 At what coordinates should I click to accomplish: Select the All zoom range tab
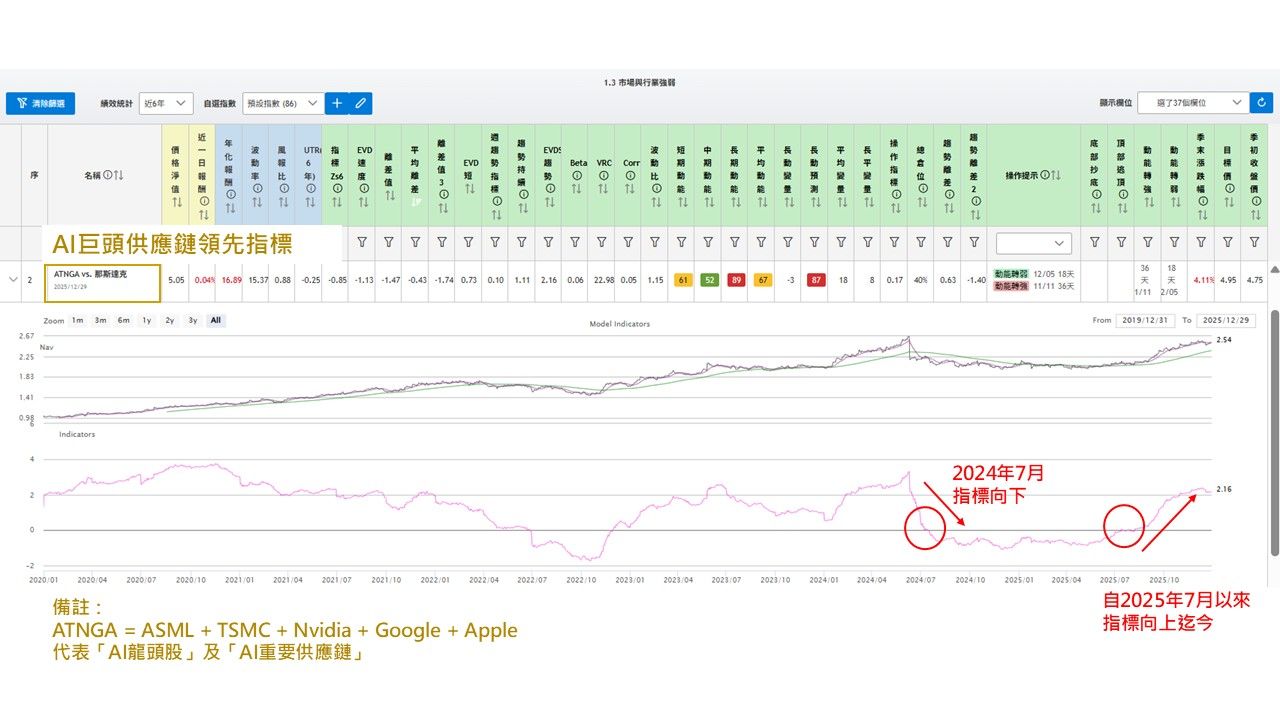[x=215, y=320]
